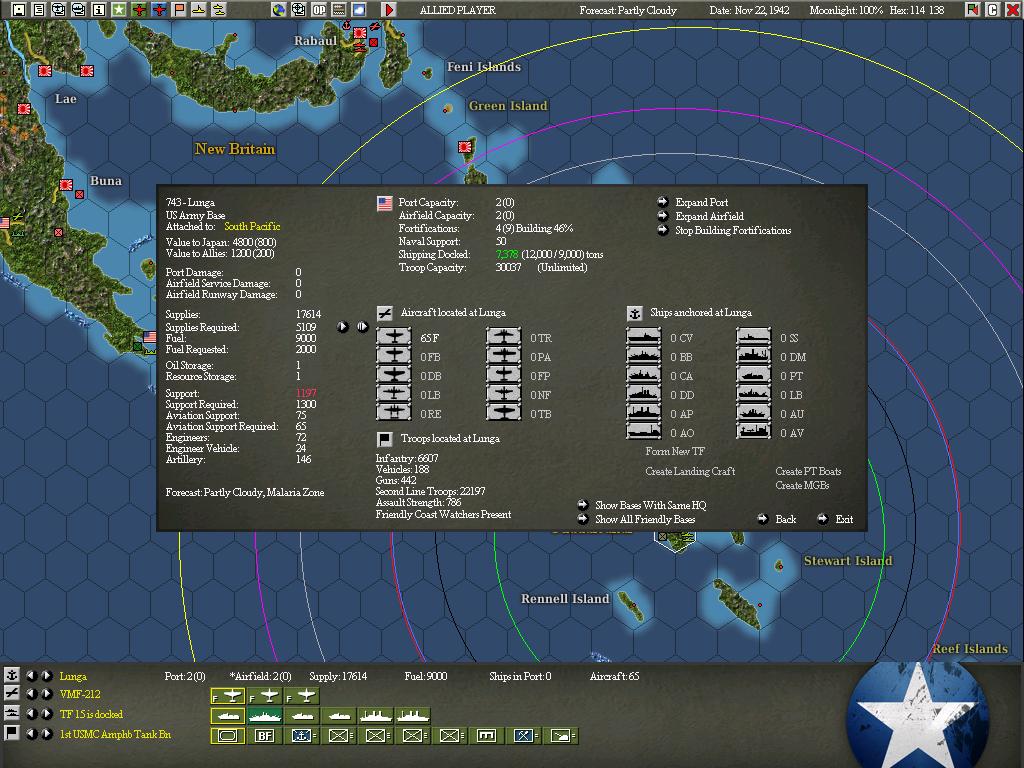The width and height of the screenshot is (1024, 768).
Task: Open the cloud weather icon in toolbar
Action: coord(359,9)
